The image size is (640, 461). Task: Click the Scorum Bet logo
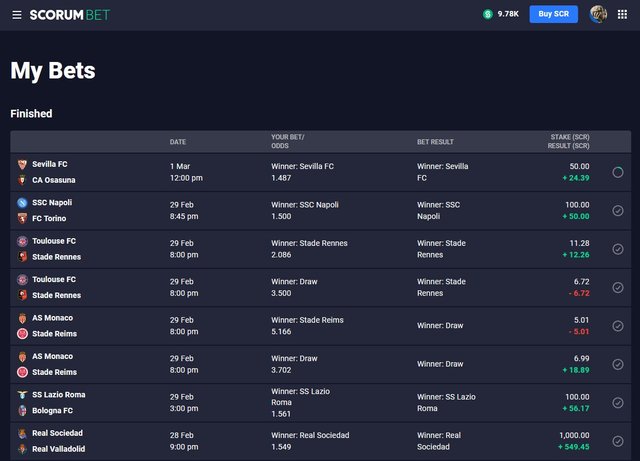70,15
